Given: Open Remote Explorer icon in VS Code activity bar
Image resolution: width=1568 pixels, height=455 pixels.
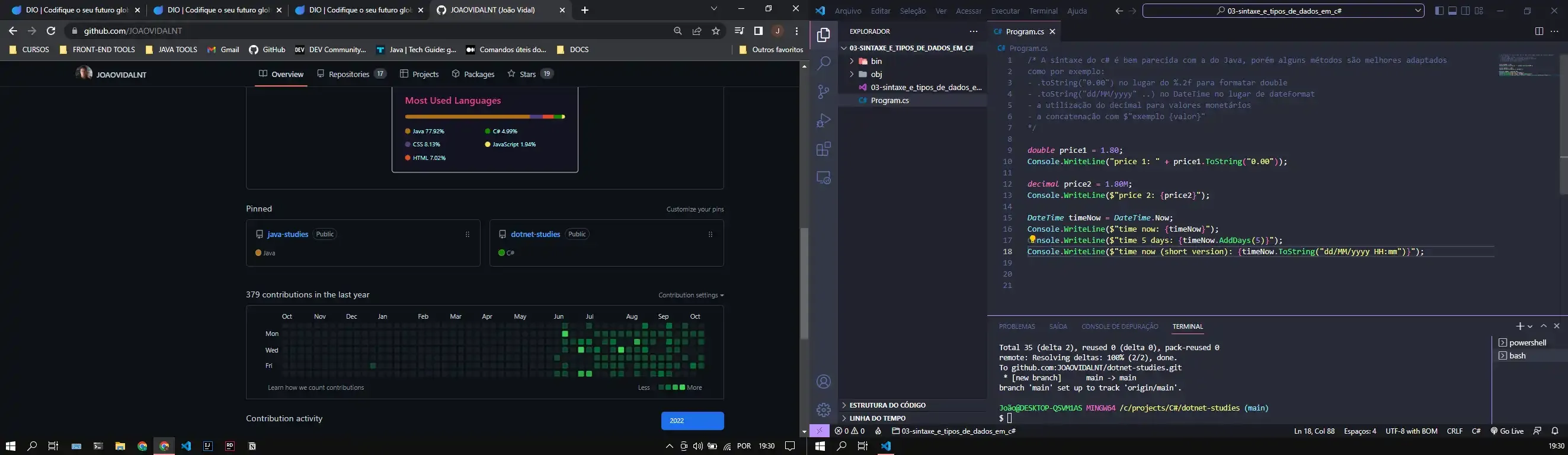Looking at the screenshot, I should 824,178.
